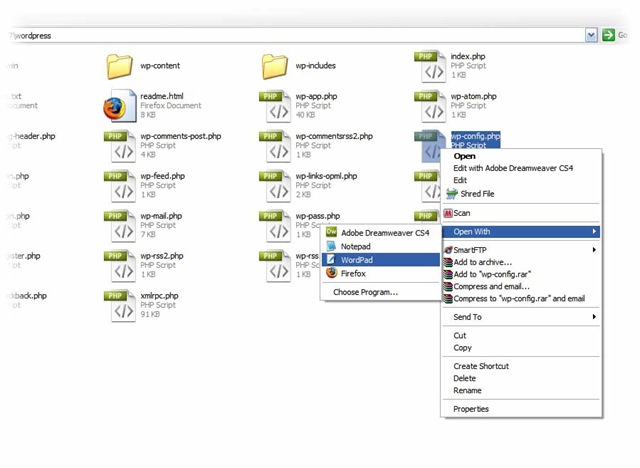The image size is (640, 468).
Task: Select the wp-feed.php file icon
Action: coord(120,186)
